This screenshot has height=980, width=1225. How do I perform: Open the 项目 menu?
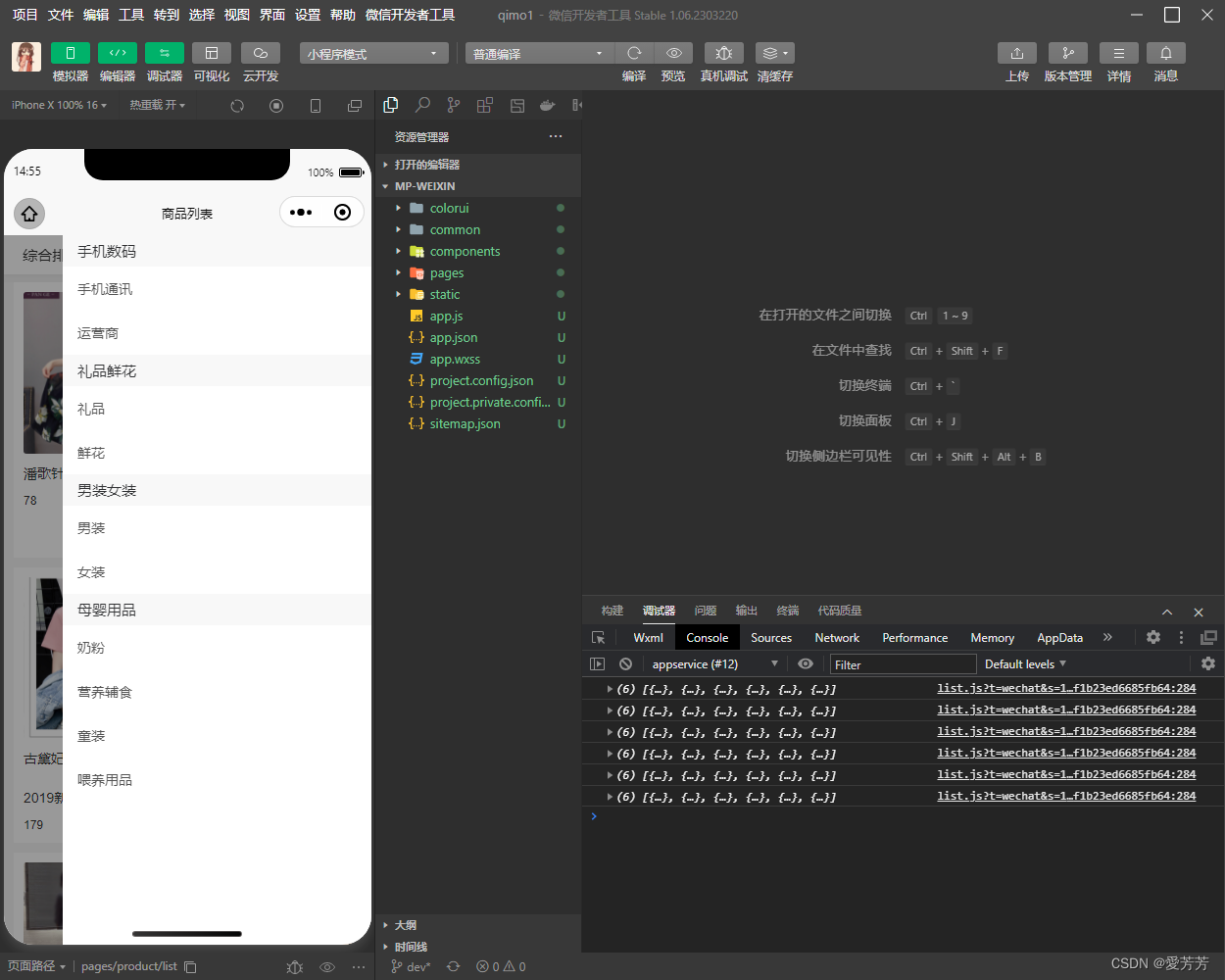click(24, 15)
